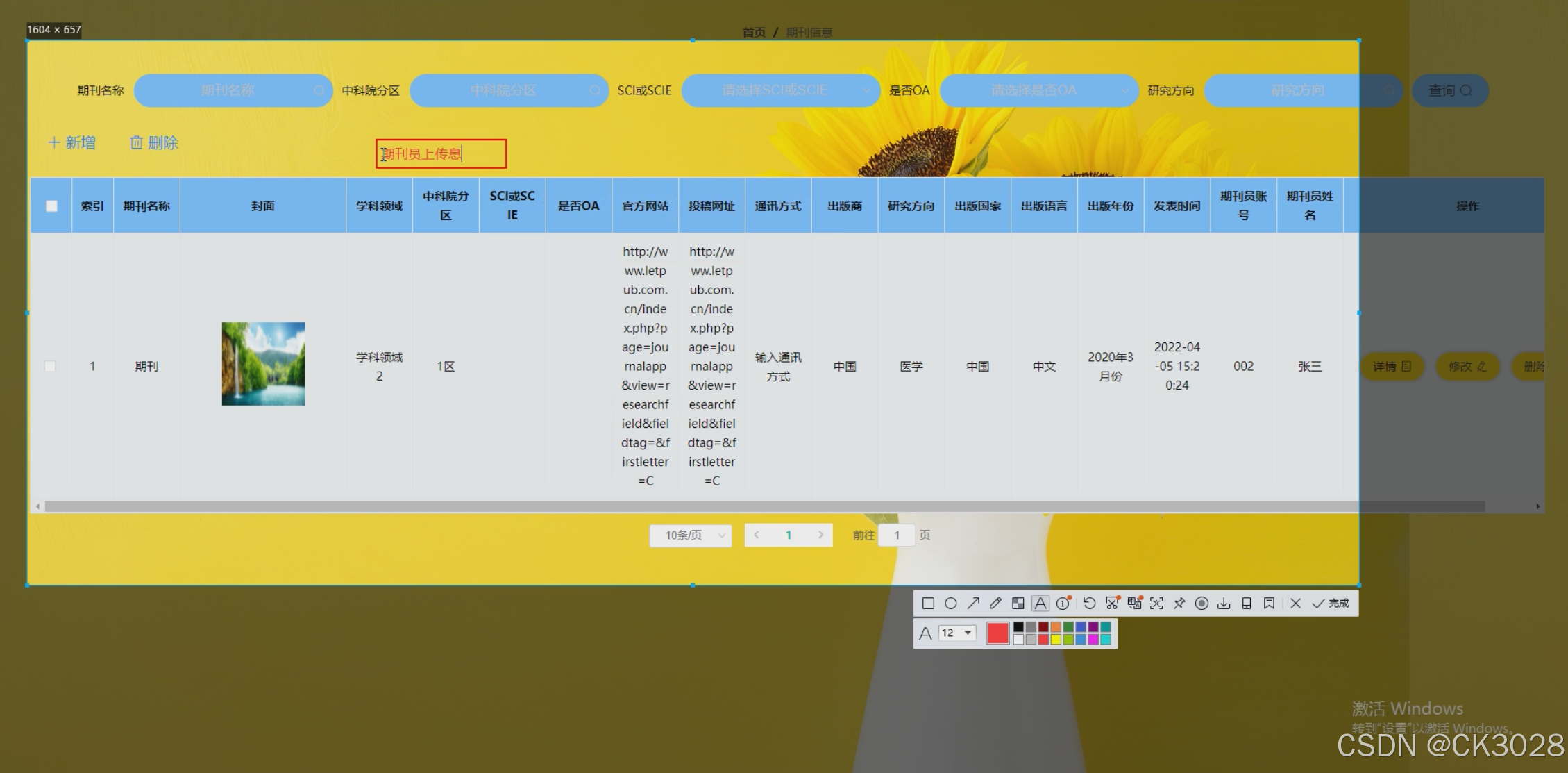Start screen recording with record icon
1568x773 pixels.
point(1202,604)
